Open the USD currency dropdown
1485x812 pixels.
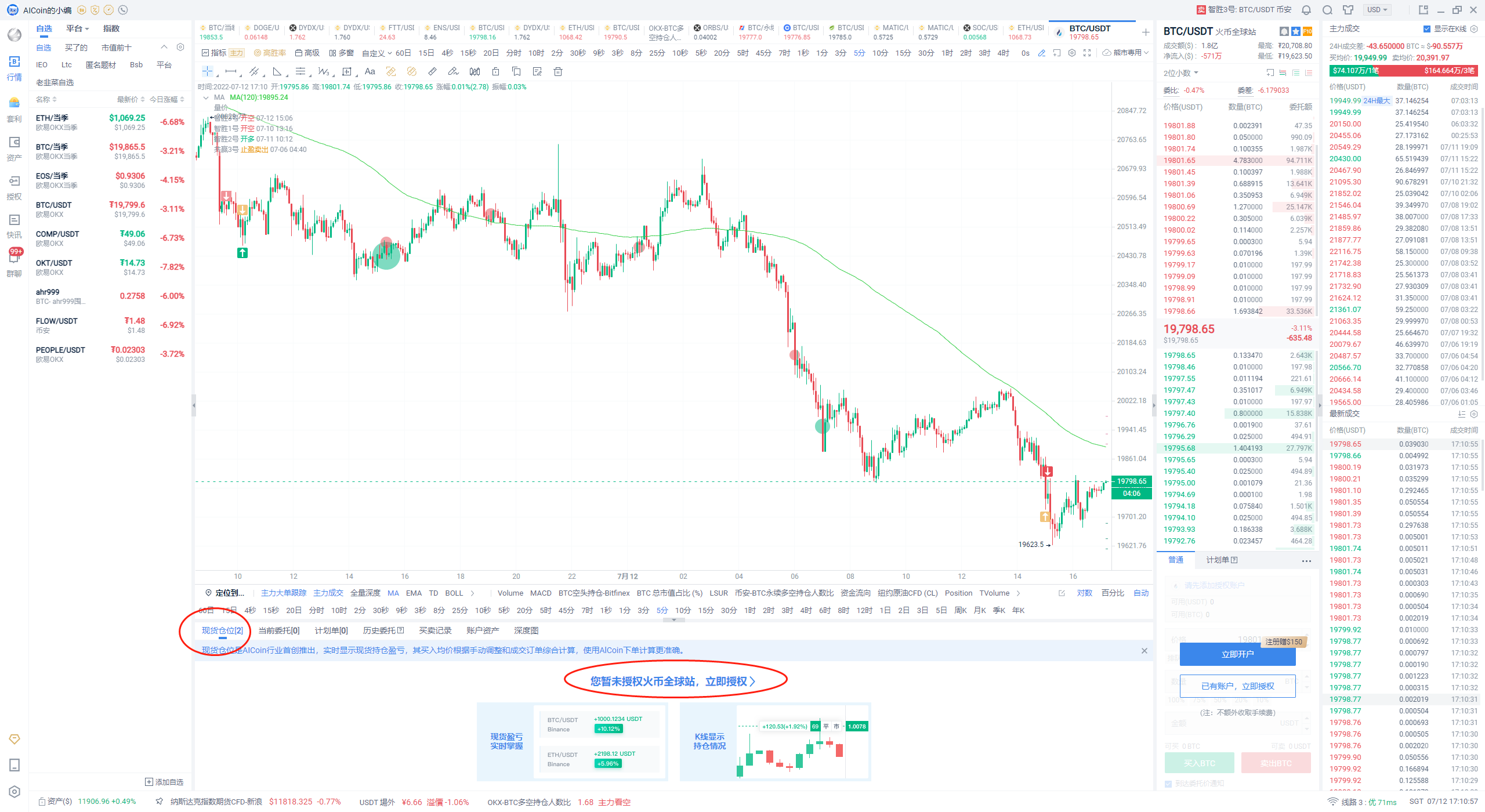(1377, 10)
